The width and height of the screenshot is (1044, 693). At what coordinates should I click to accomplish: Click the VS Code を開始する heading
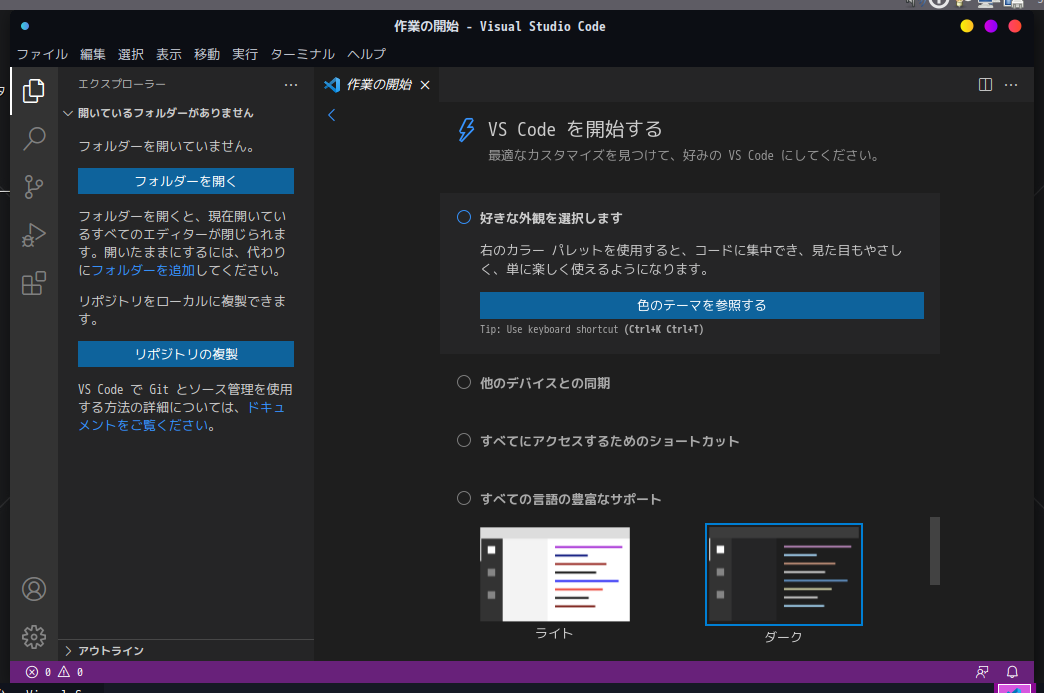point(575,129)
